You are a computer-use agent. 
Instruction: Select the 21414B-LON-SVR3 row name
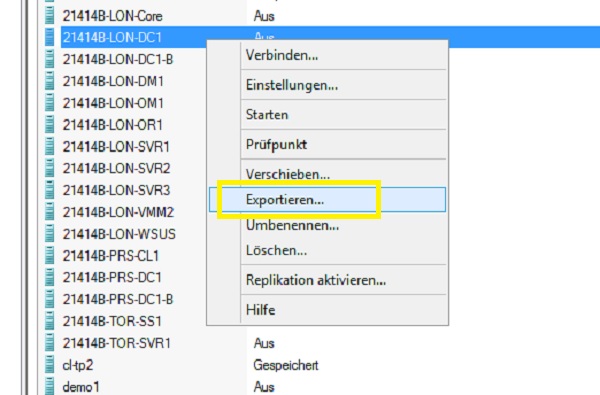[116, 190]
